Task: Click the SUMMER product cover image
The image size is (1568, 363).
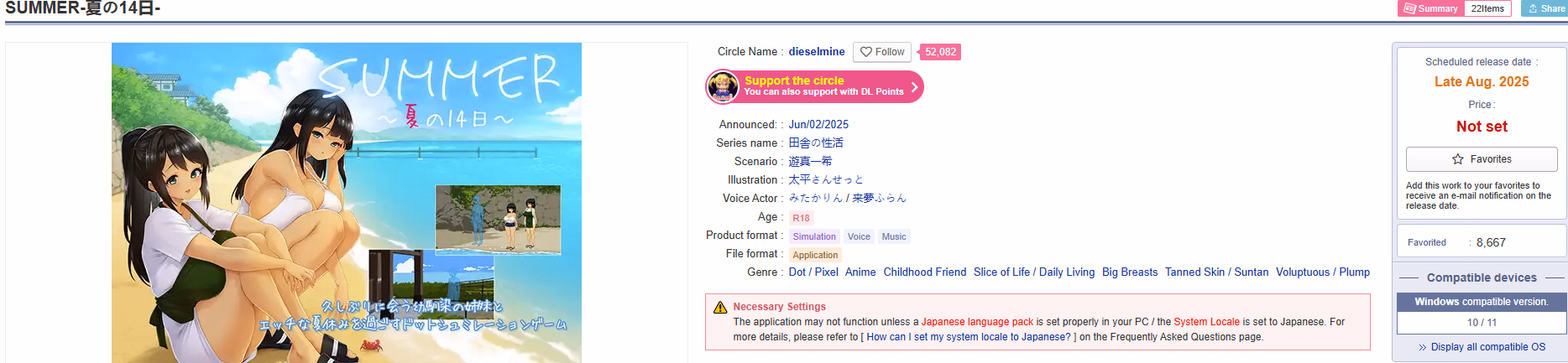Action: [347, 203]
